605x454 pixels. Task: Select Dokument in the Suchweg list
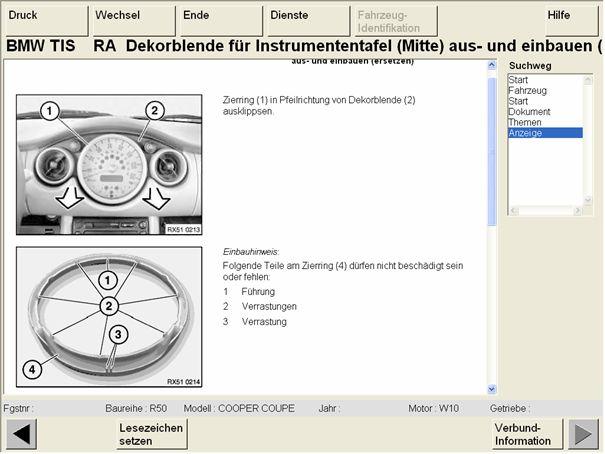[529, 112]
